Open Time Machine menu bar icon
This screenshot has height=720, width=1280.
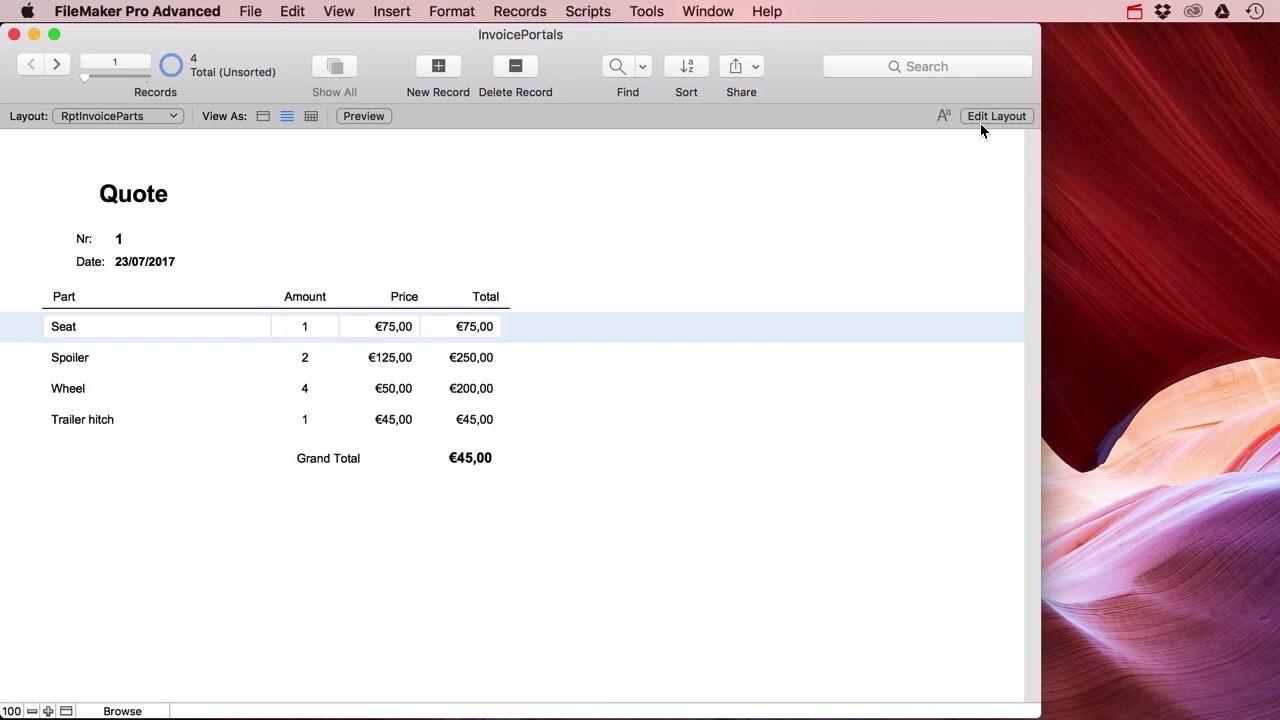click(x=1254, y=11)
